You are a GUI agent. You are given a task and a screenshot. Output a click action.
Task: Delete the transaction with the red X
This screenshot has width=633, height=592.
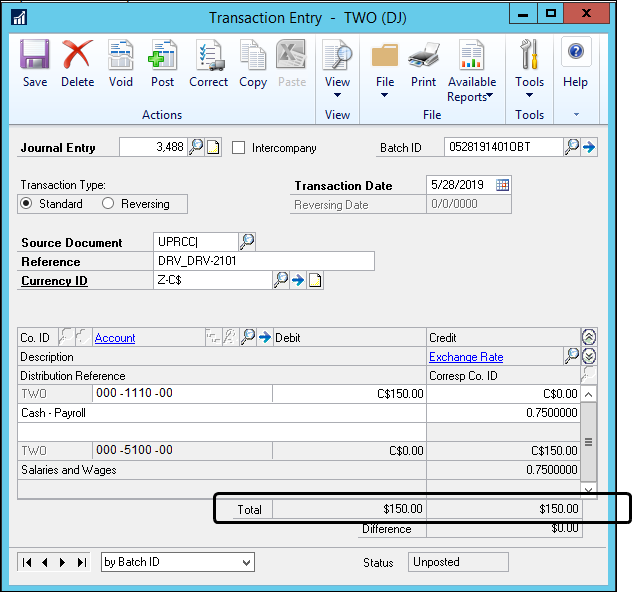point(78,63)
